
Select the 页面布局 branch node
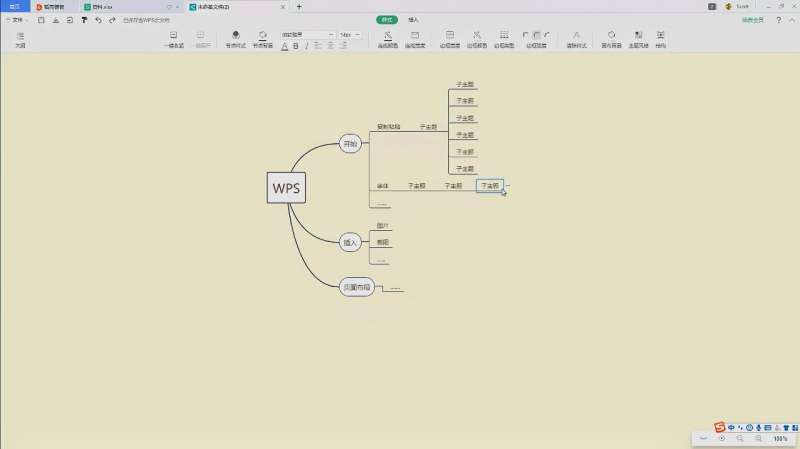point(357,287)
